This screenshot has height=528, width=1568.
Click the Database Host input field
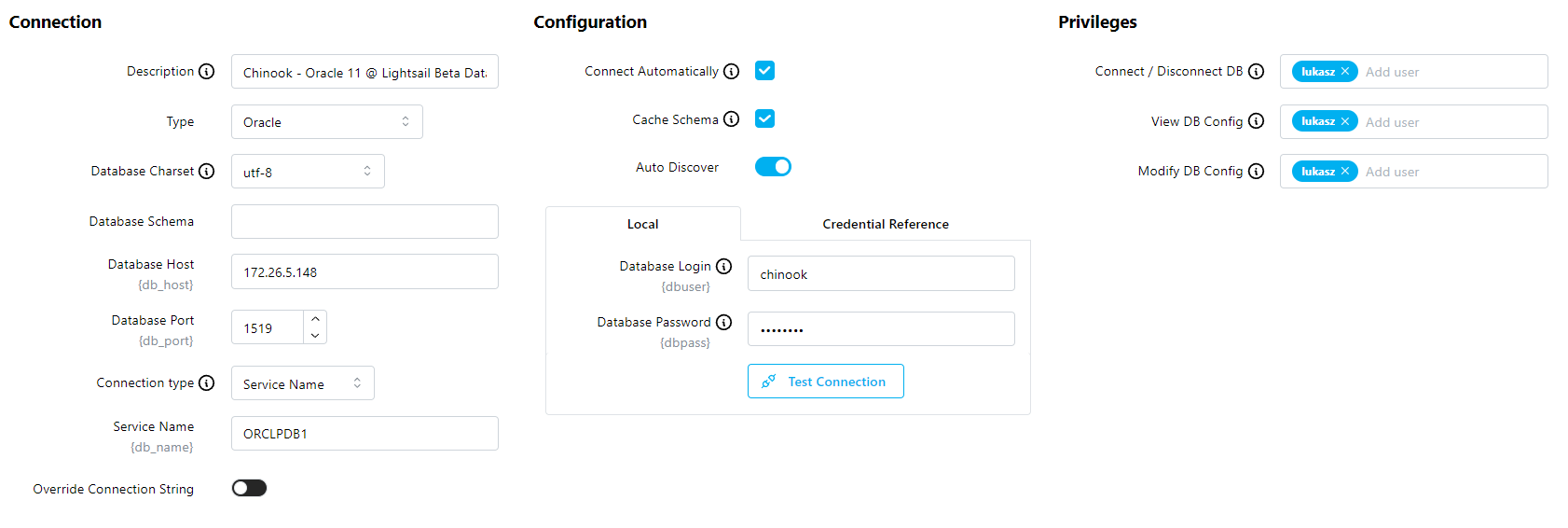[364, 272]
